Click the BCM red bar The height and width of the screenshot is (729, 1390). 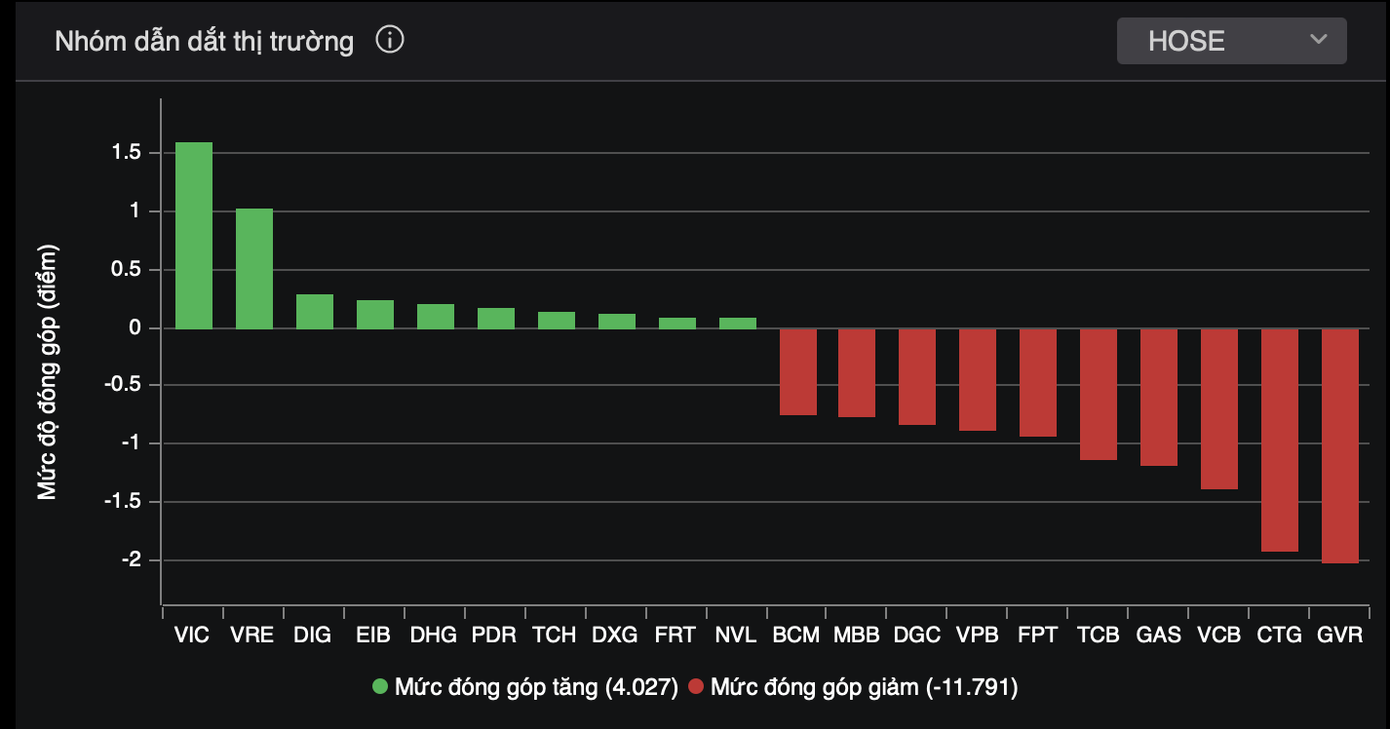coord(798,372)
